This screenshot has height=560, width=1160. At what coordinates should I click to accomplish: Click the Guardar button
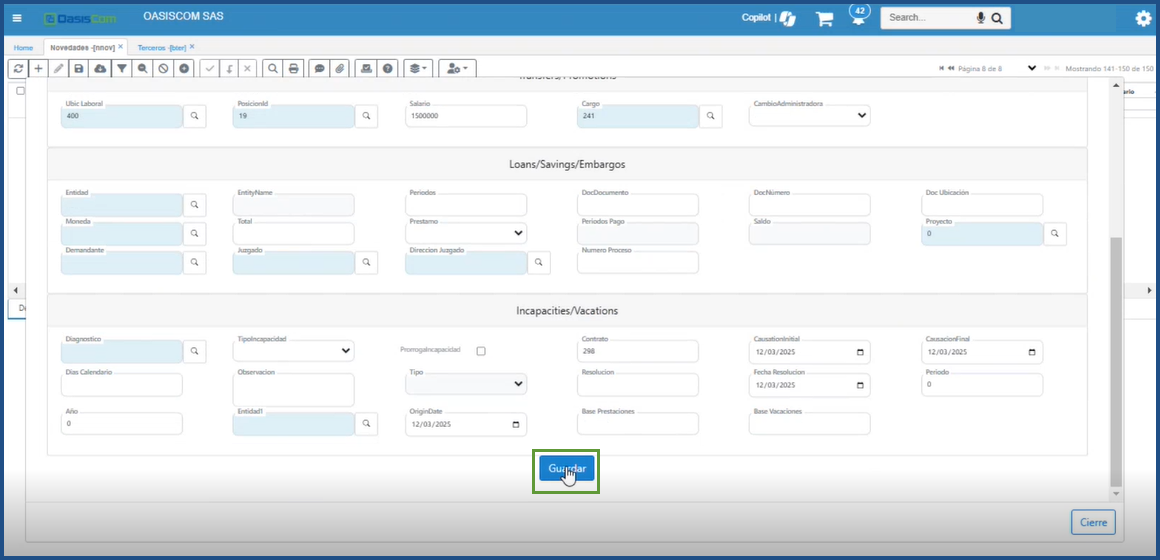567,469
